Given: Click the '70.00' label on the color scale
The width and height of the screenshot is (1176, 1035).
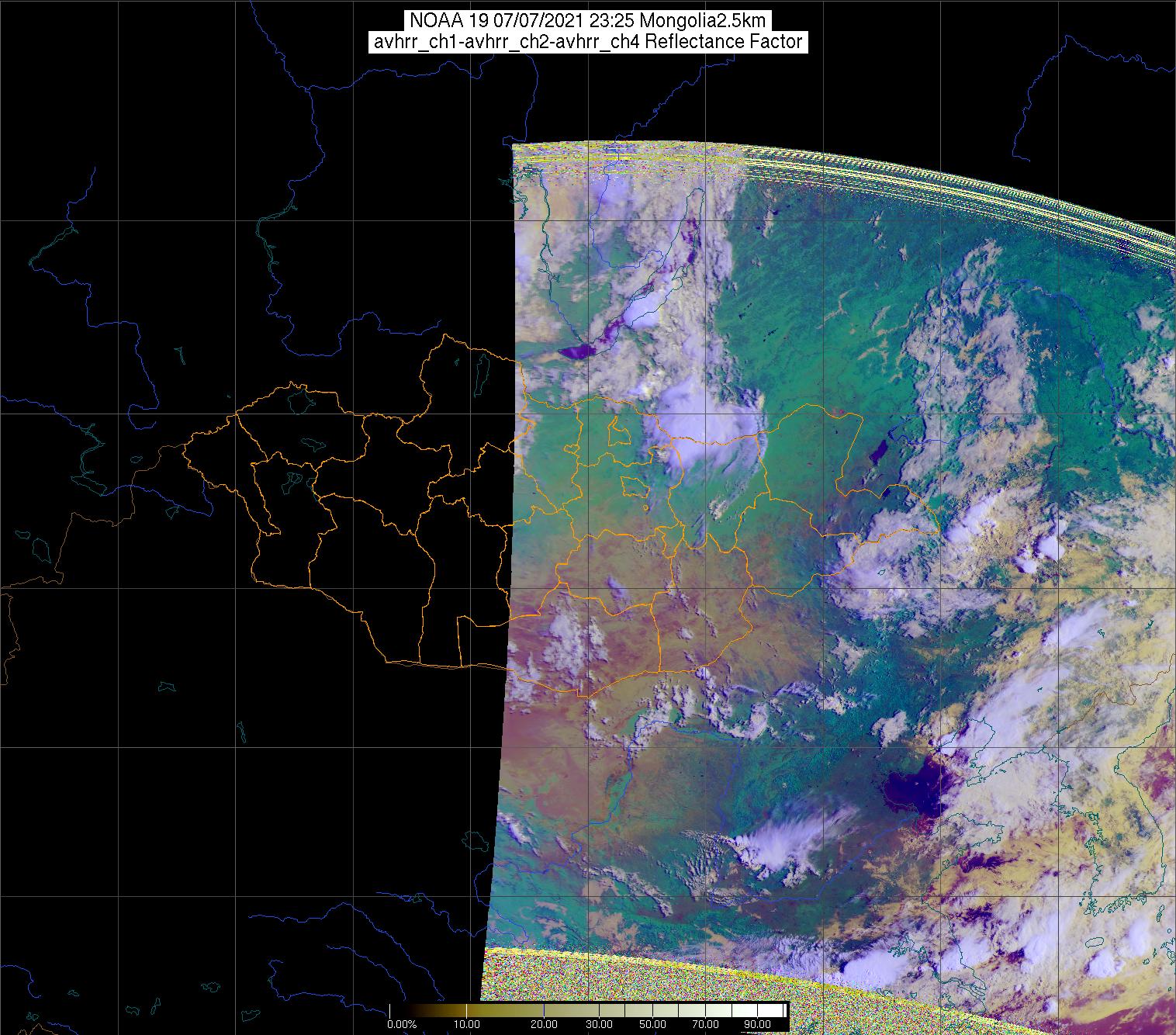Looking at the screenshot, I should (x=705, y=1025).
